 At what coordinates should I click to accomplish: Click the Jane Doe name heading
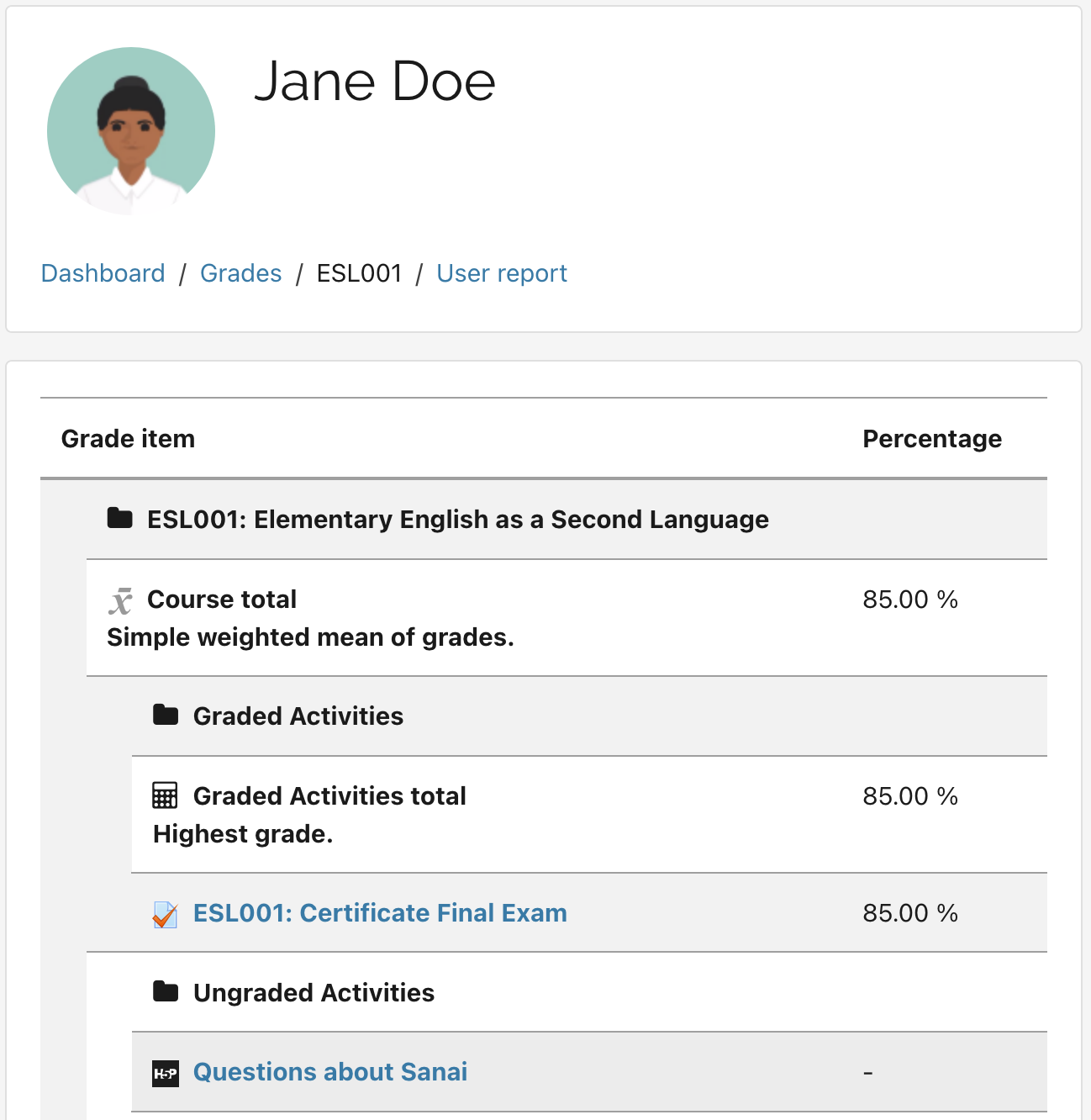(x=375, y=82)
